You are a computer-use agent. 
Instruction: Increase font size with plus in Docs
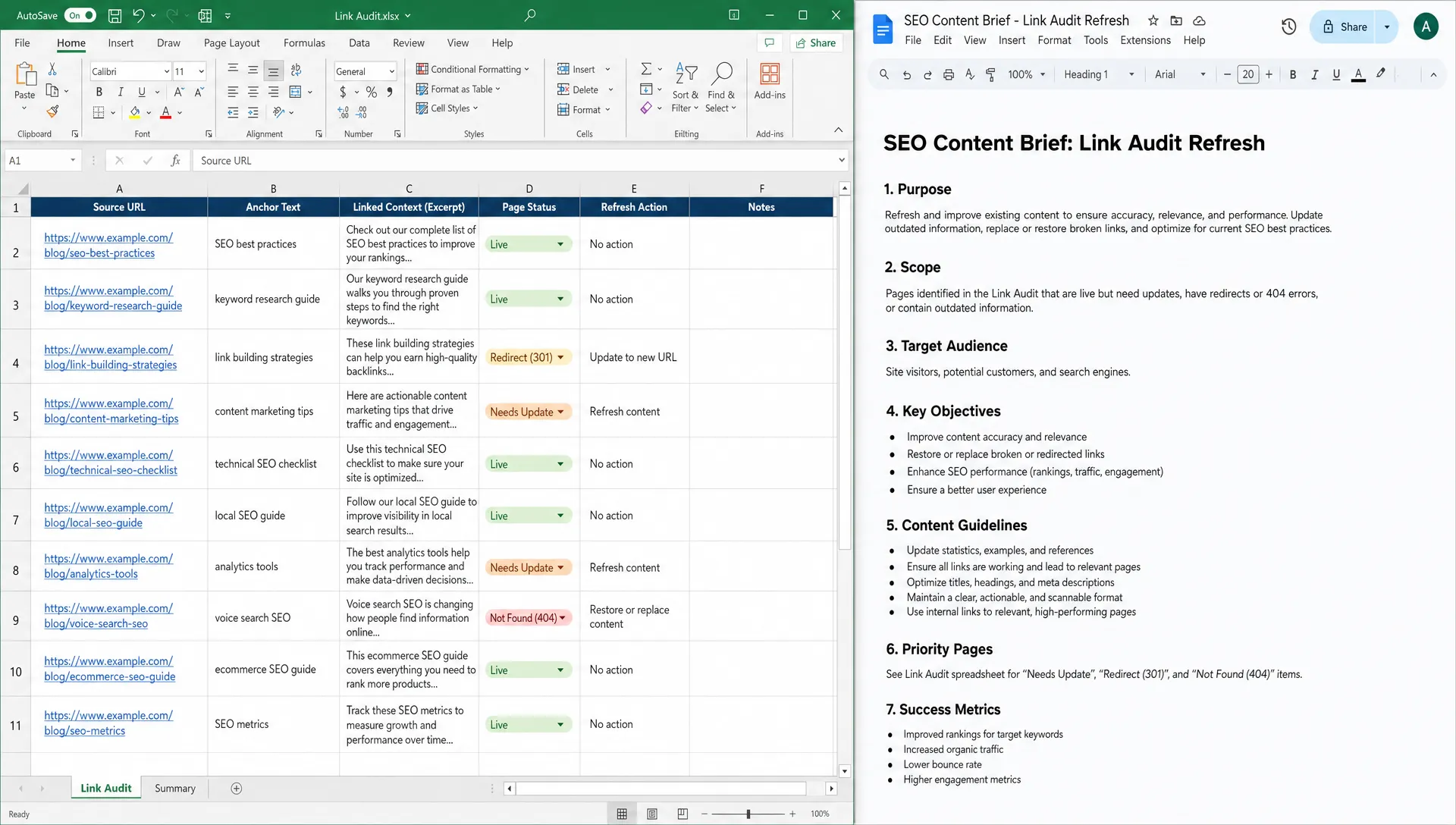[x=1269, y=74]
